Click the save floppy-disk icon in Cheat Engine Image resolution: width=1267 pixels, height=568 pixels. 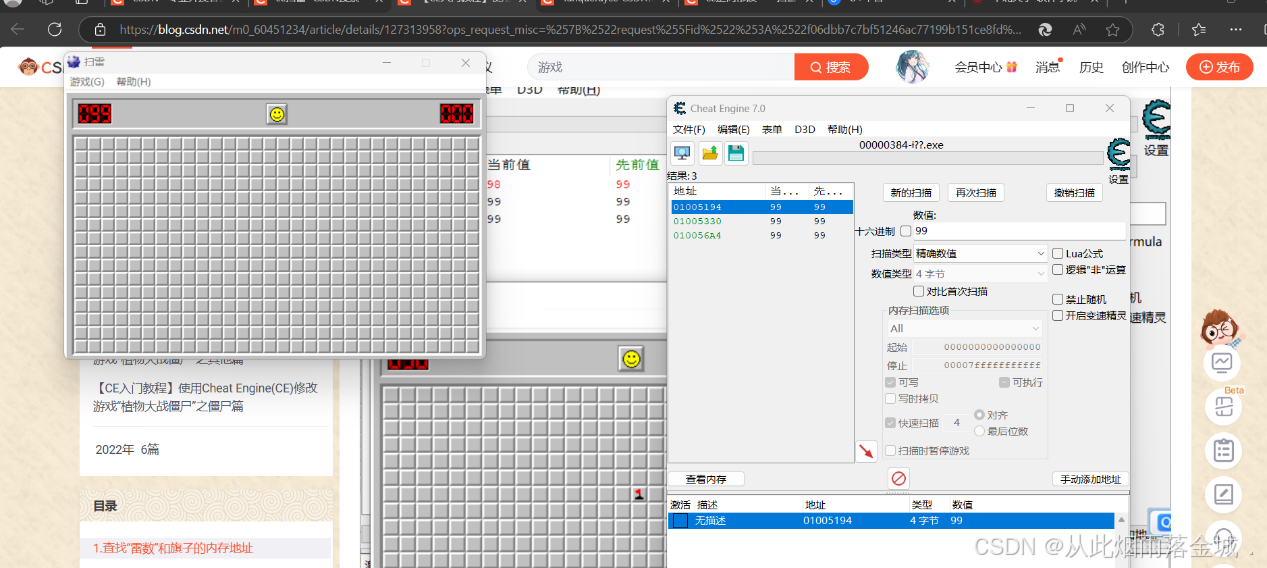coord(736,153)
